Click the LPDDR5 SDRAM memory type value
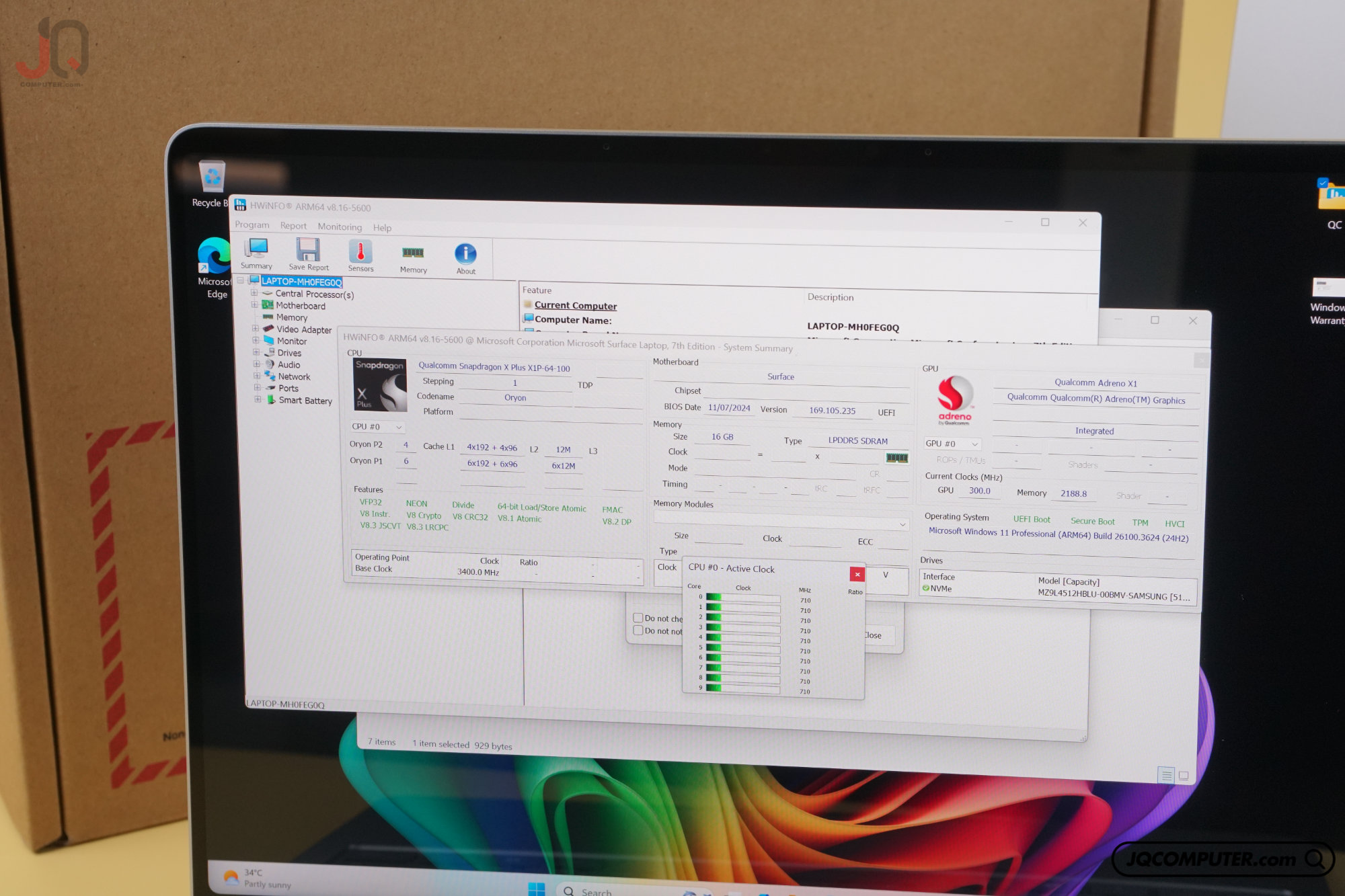 [x=857, y=441]
